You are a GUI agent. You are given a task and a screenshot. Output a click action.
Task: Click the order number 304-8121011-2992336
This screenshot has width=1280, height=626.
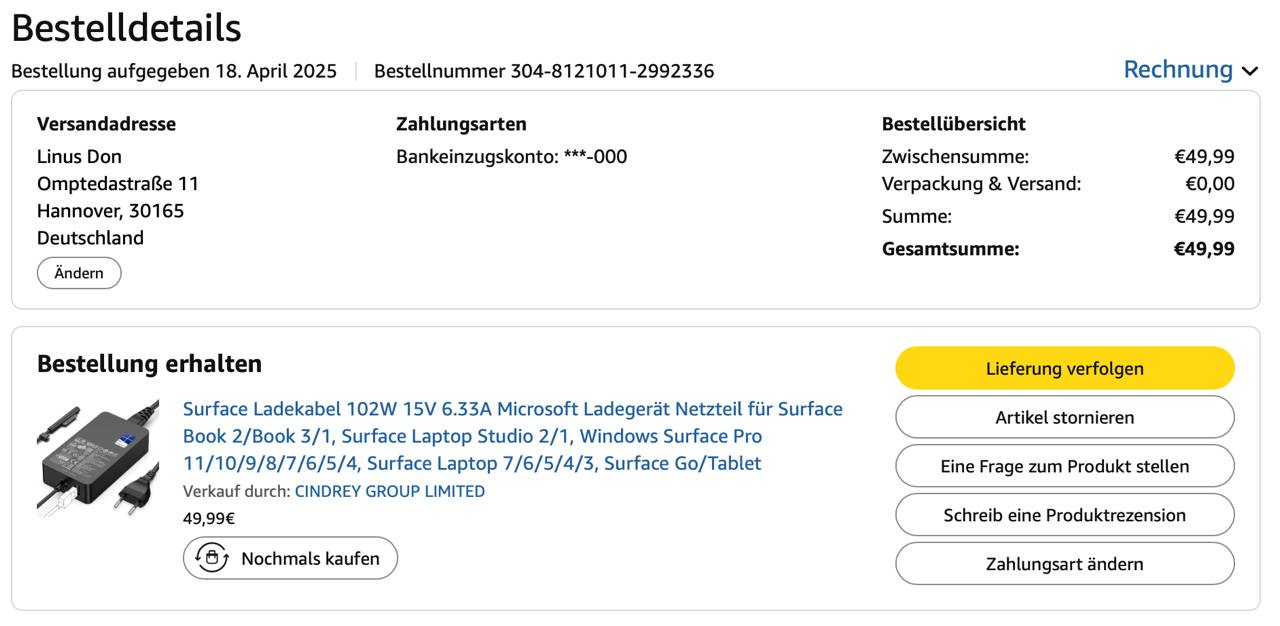[x=612, y=71]
